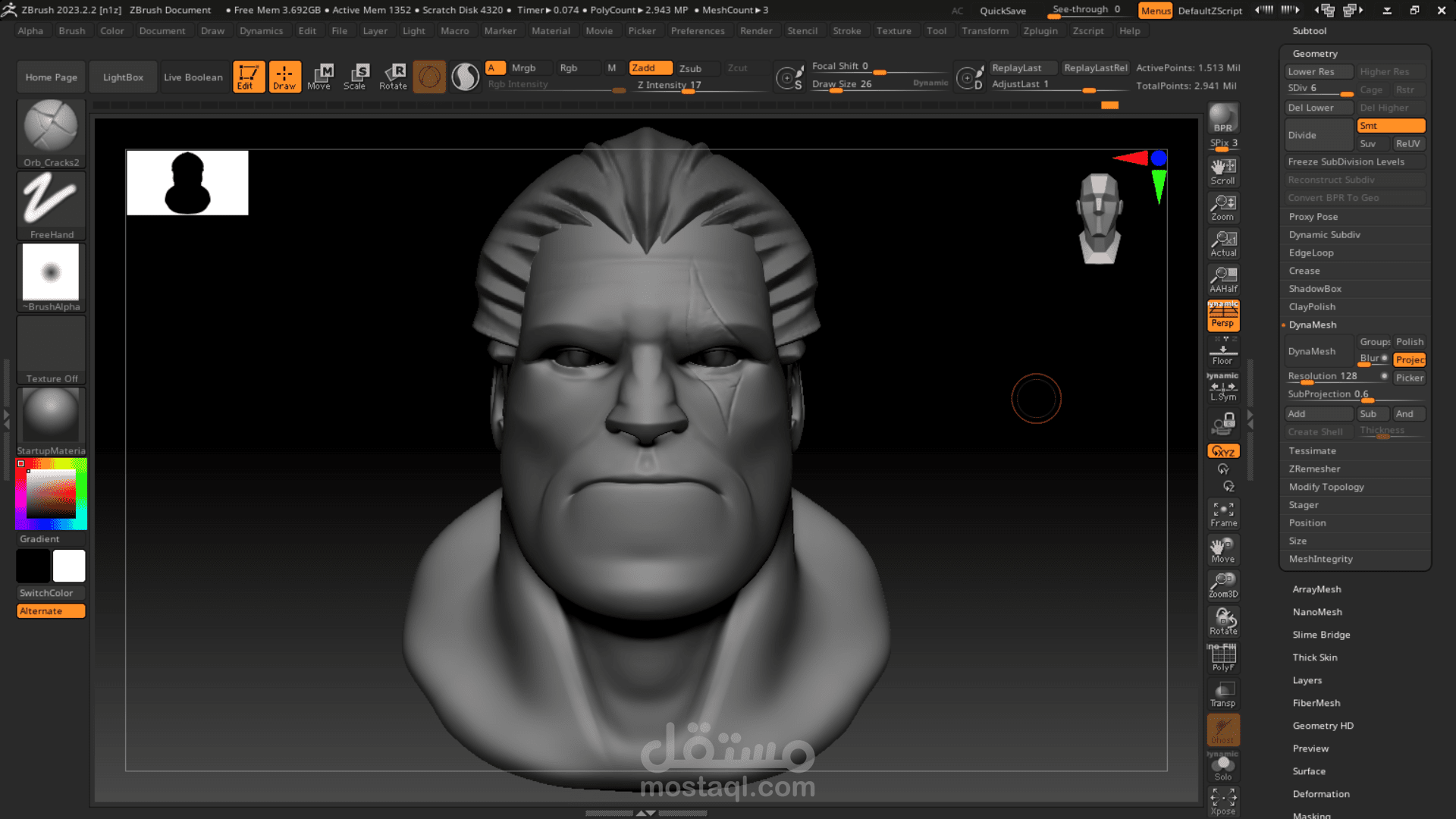
Task: Toggle the PolyF polyframe icon
Action: click(x=1222, y=657)
